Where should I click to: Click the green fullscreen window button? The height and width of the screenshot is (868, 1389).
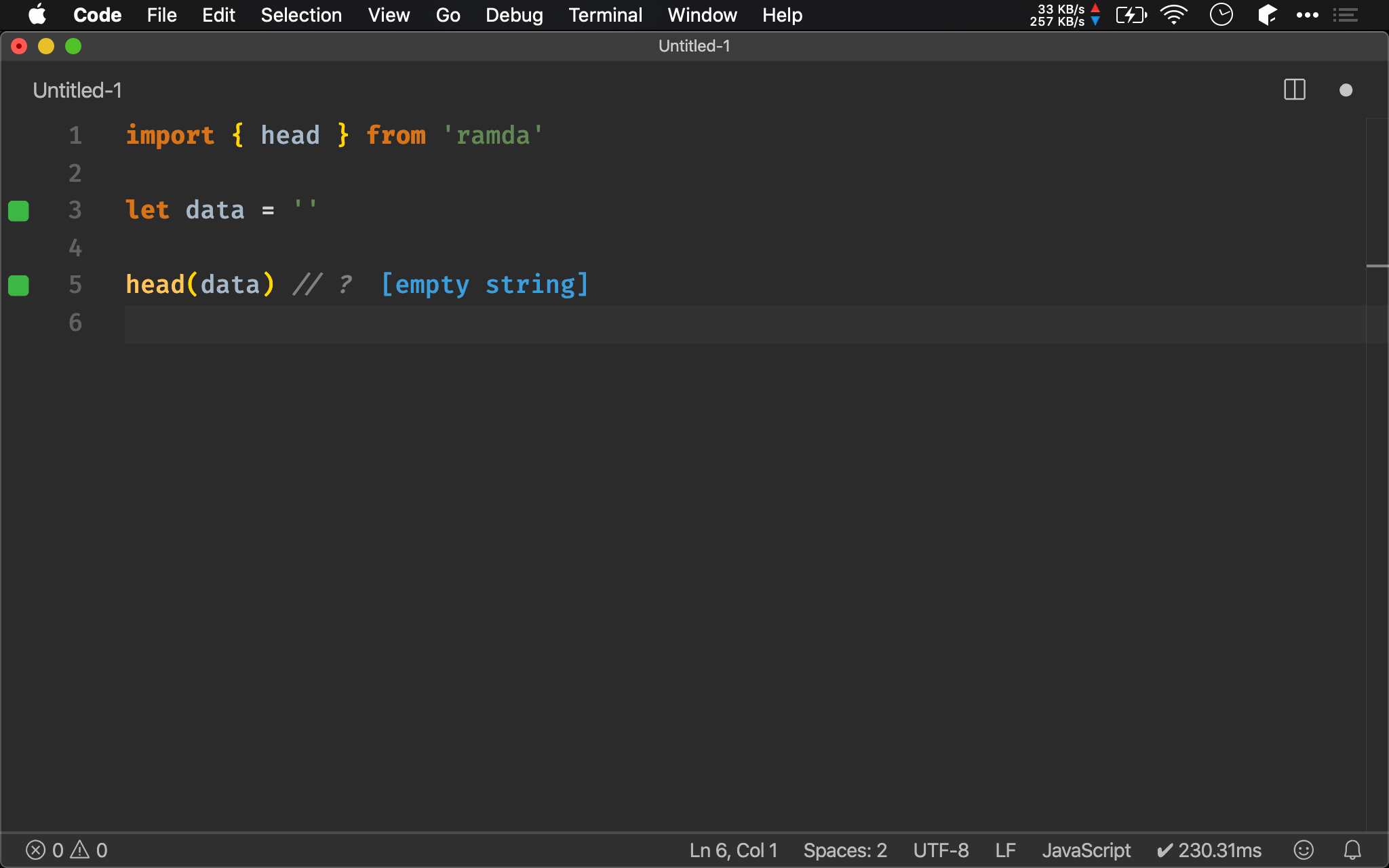pos(73,46)
